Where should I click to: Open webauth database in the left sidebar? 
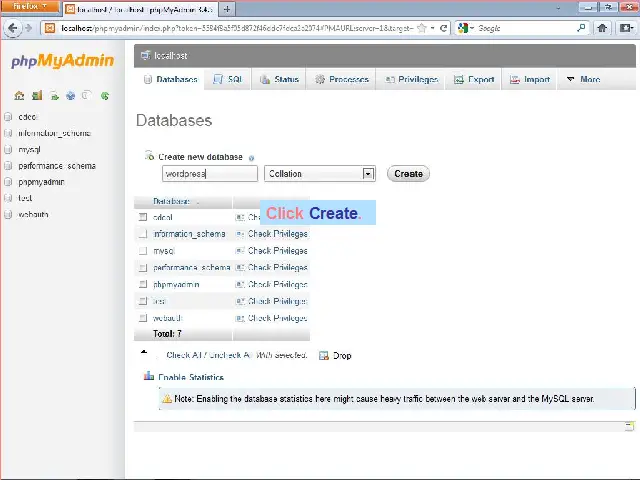tap(33, 214)
